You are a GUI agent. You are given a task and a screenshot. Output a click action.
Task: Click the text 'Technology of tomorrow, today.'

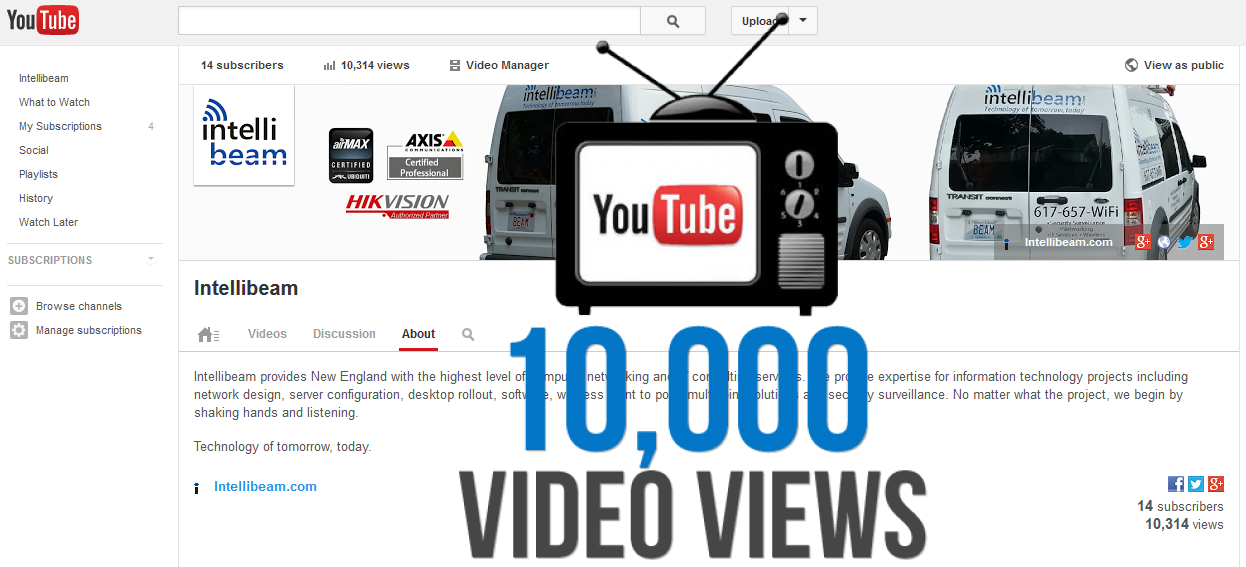tap(282, 447)
